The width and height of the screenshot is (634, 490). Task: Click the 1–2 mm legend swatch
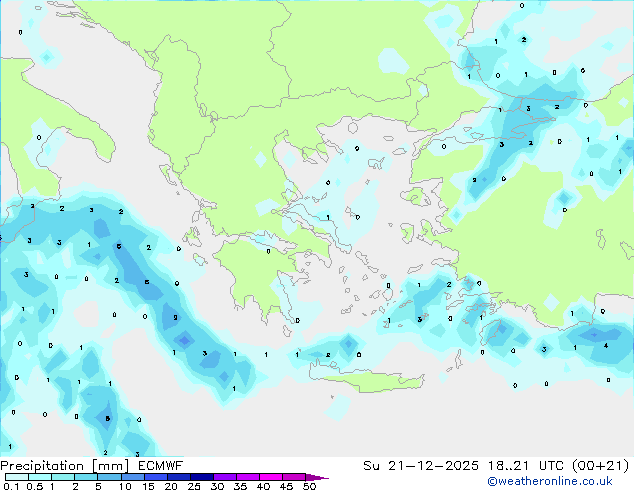pyautogui.click(x=63, y=477)
